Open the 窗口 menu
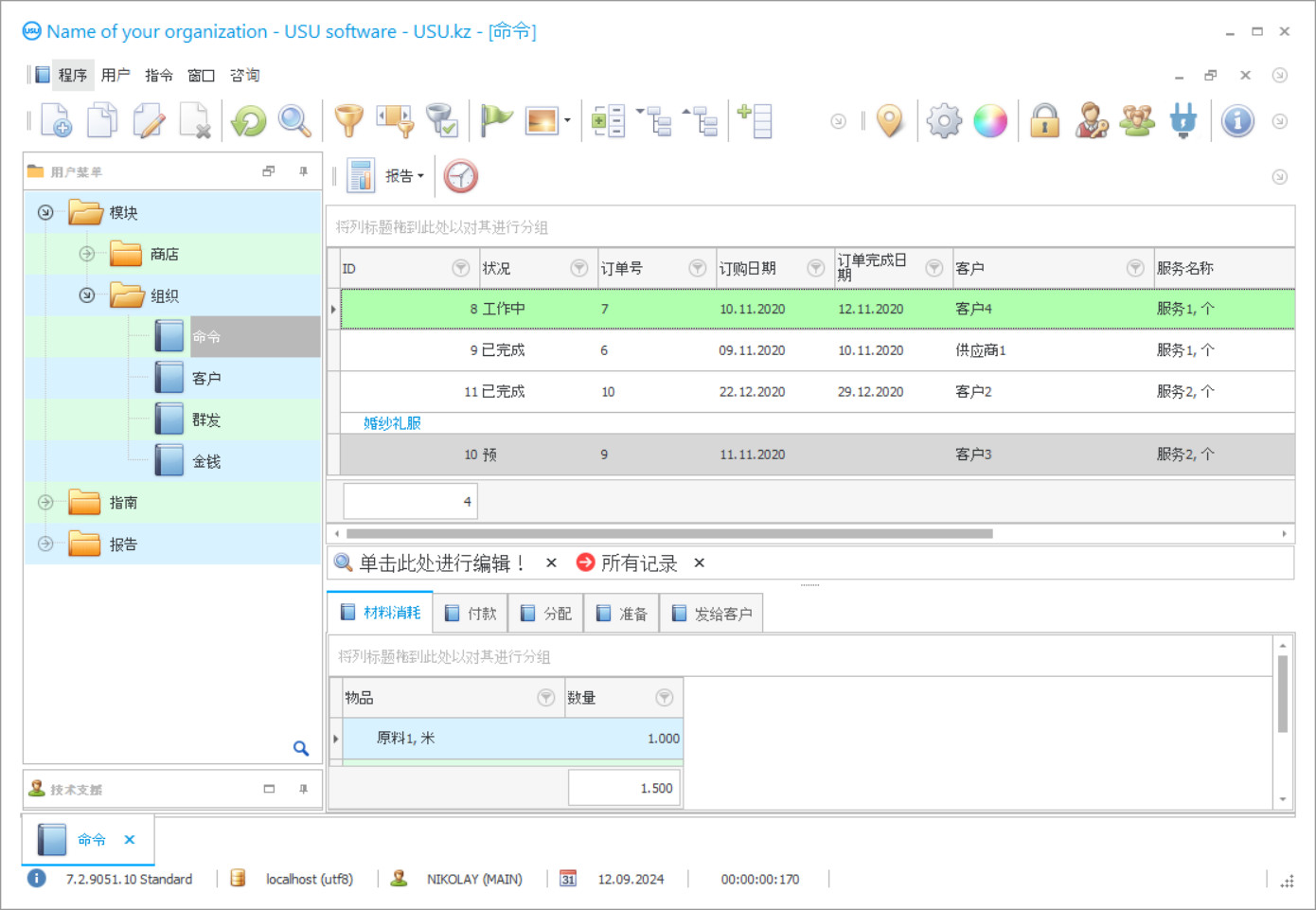 click(x=202, y=75)
